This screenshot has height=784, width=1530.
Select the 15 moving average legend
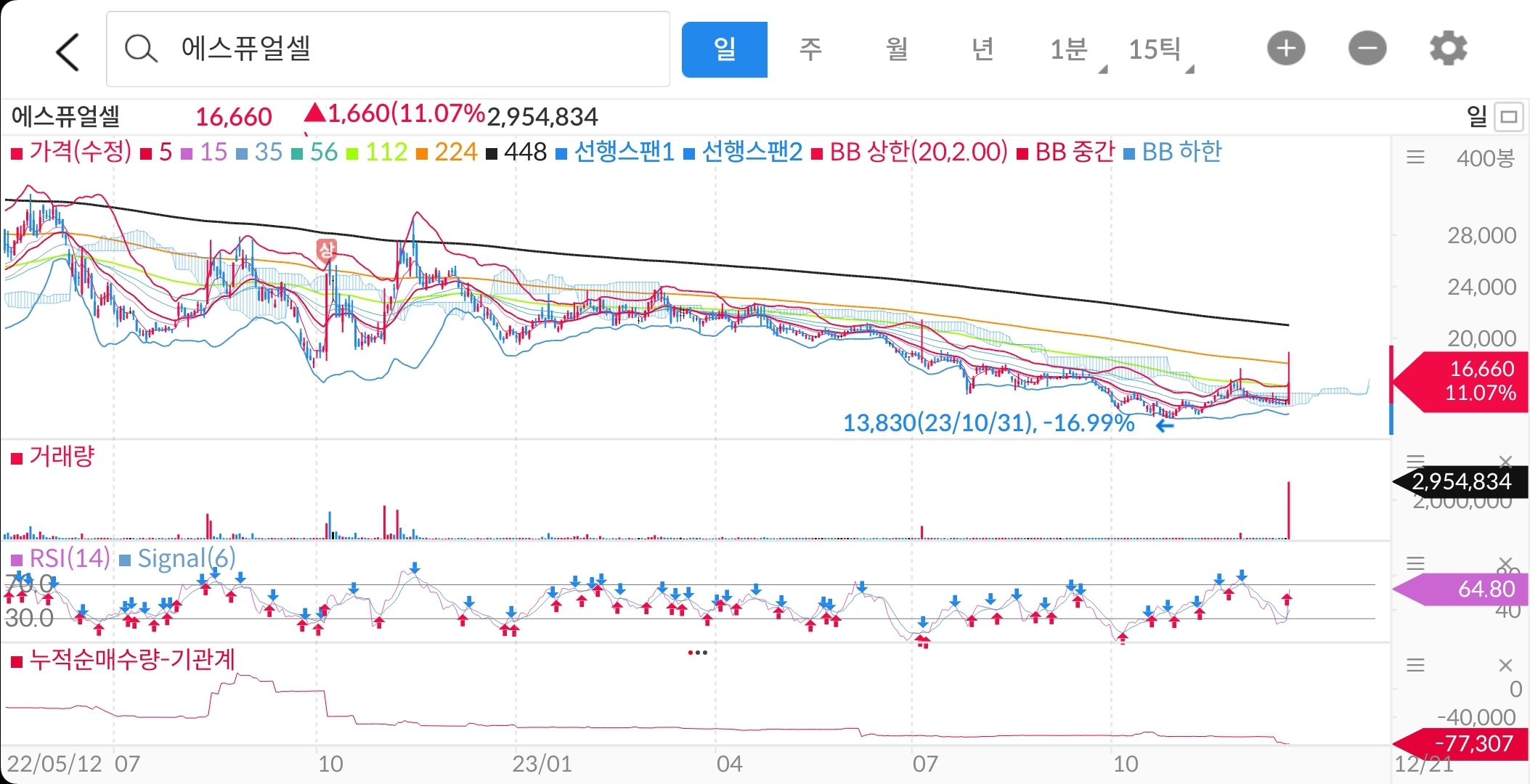click(205, 152)
